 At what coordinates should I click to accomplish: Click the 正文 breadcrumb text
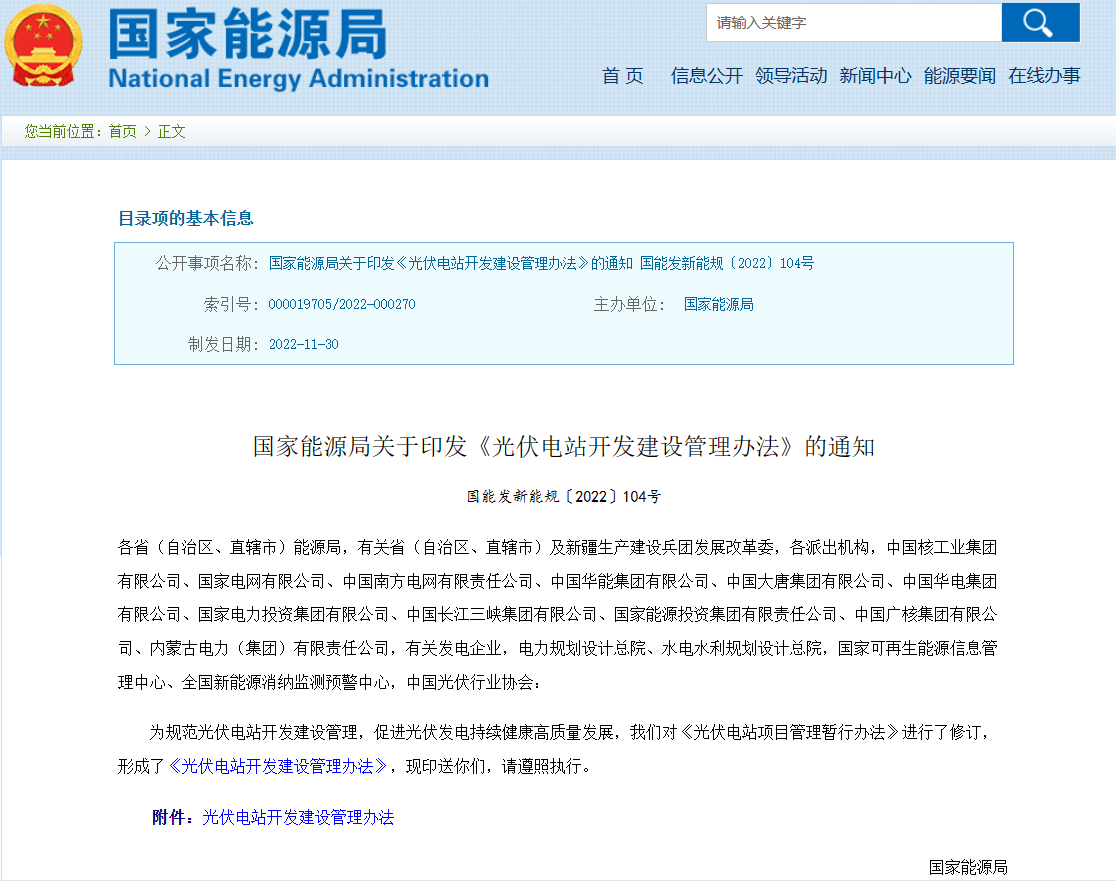tap(172, 132)
